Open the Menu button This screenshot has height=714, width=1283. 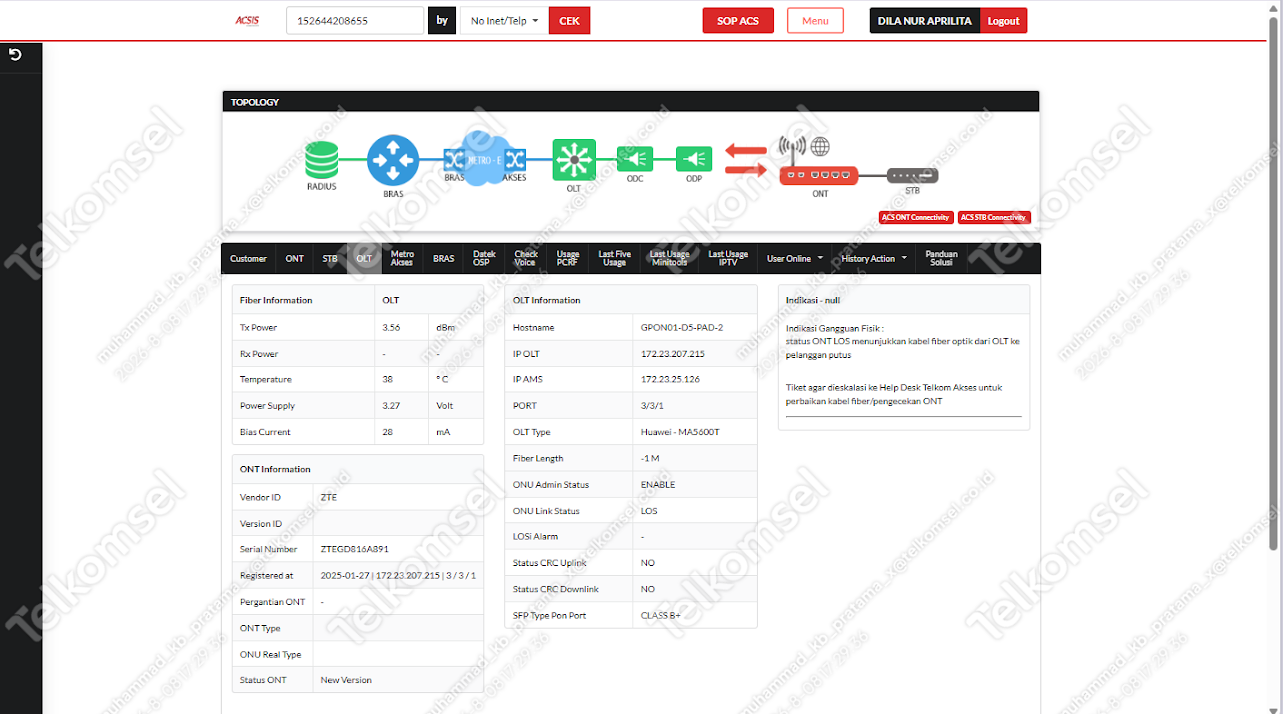pos(815,20)
